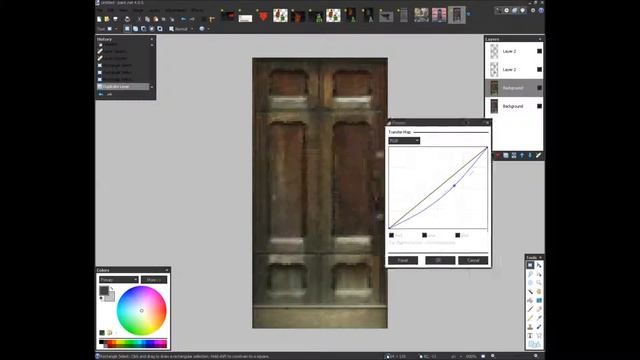Image resolution: width=640 pixels, height=360 pixels.
Task: Pick a color from the color wheel
Action: pos(142,311)
